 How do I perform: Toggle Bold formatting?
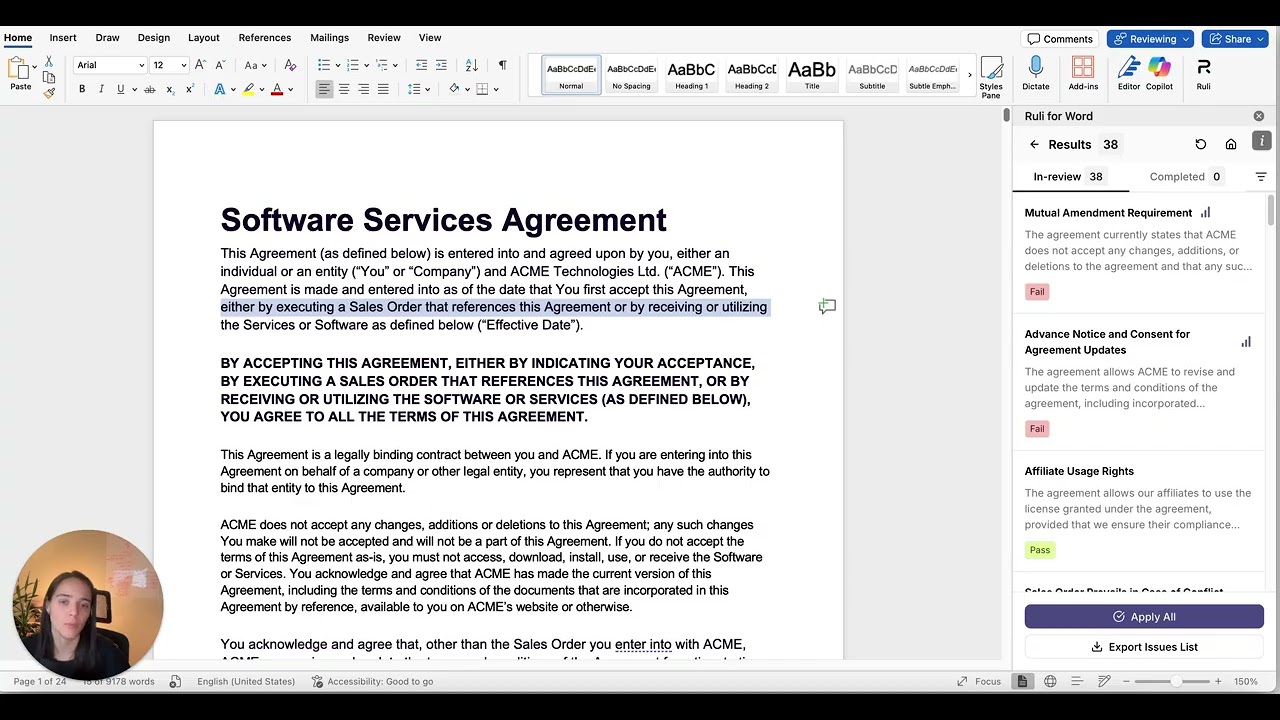click(82, 89)
